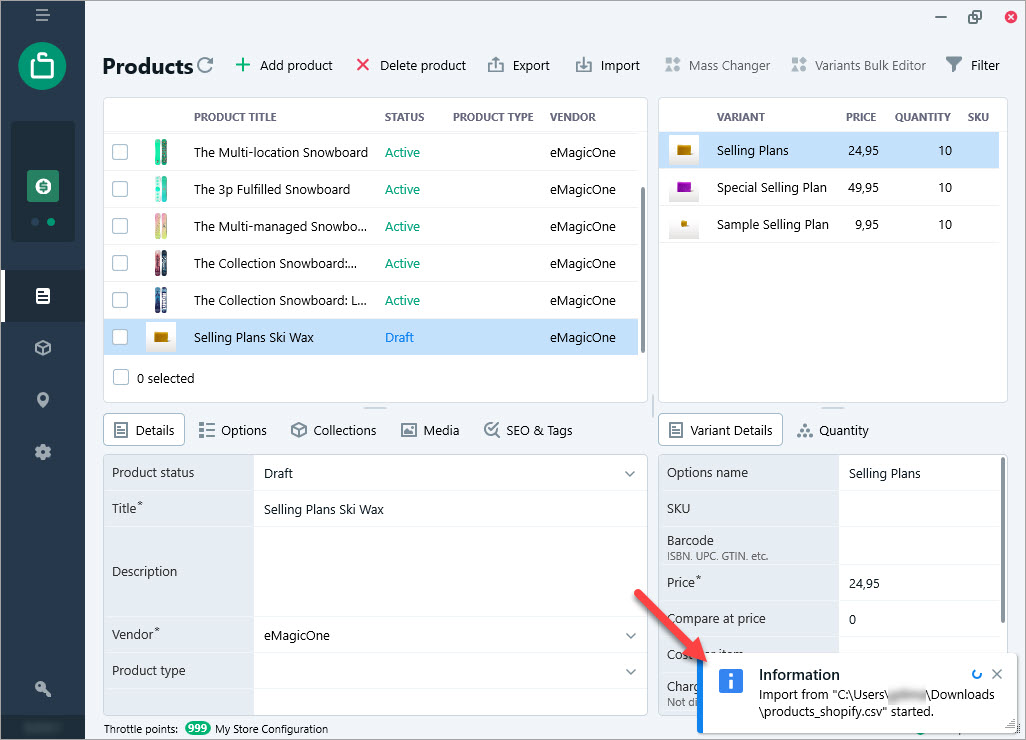Image resolution: width=1026 pixels, height=740 pixels.
Task: Click The Multi-location Snowboard thumbnail
Action: pos(161,152)
